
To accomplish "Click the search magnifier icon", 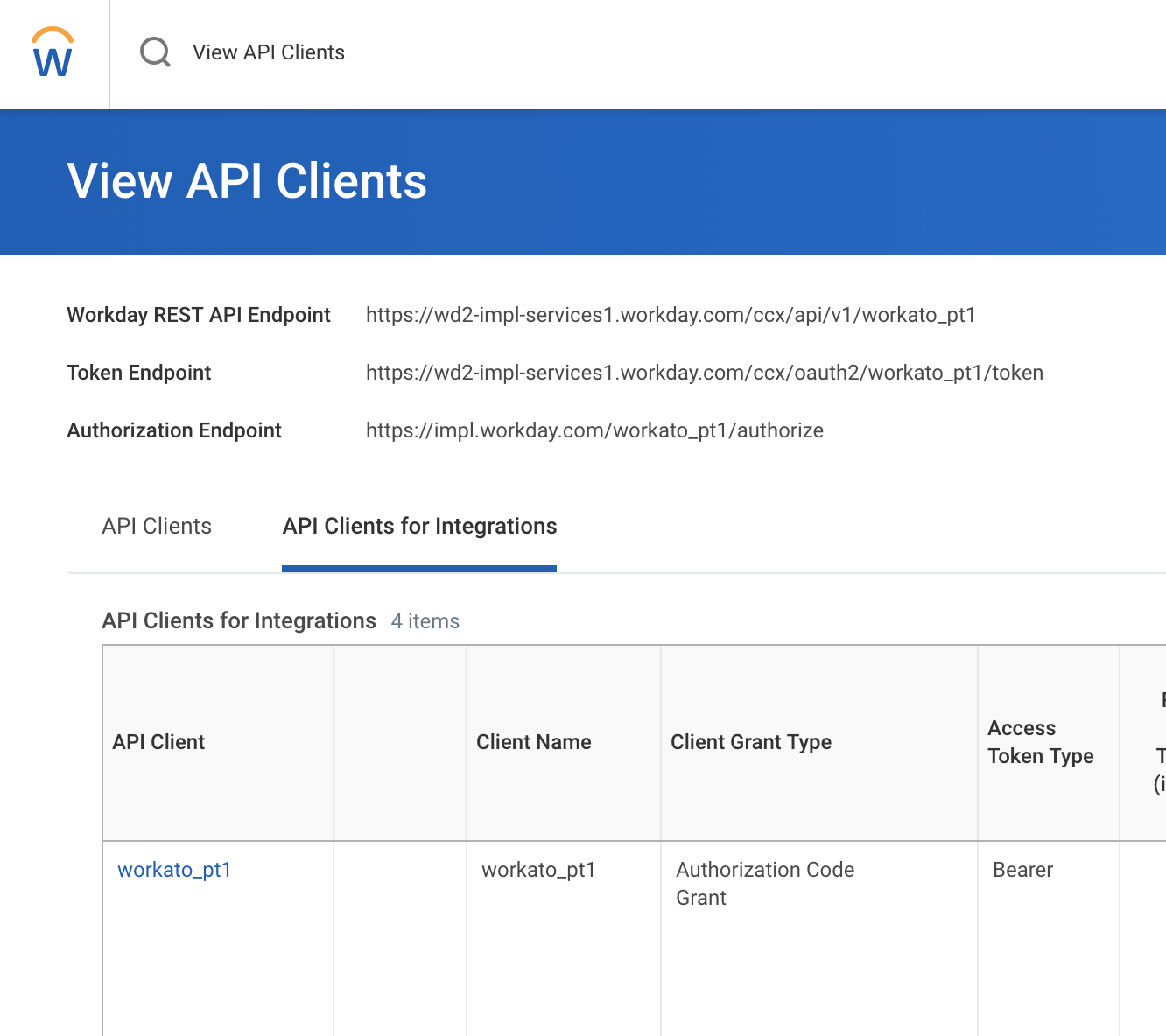I will 155,52.
